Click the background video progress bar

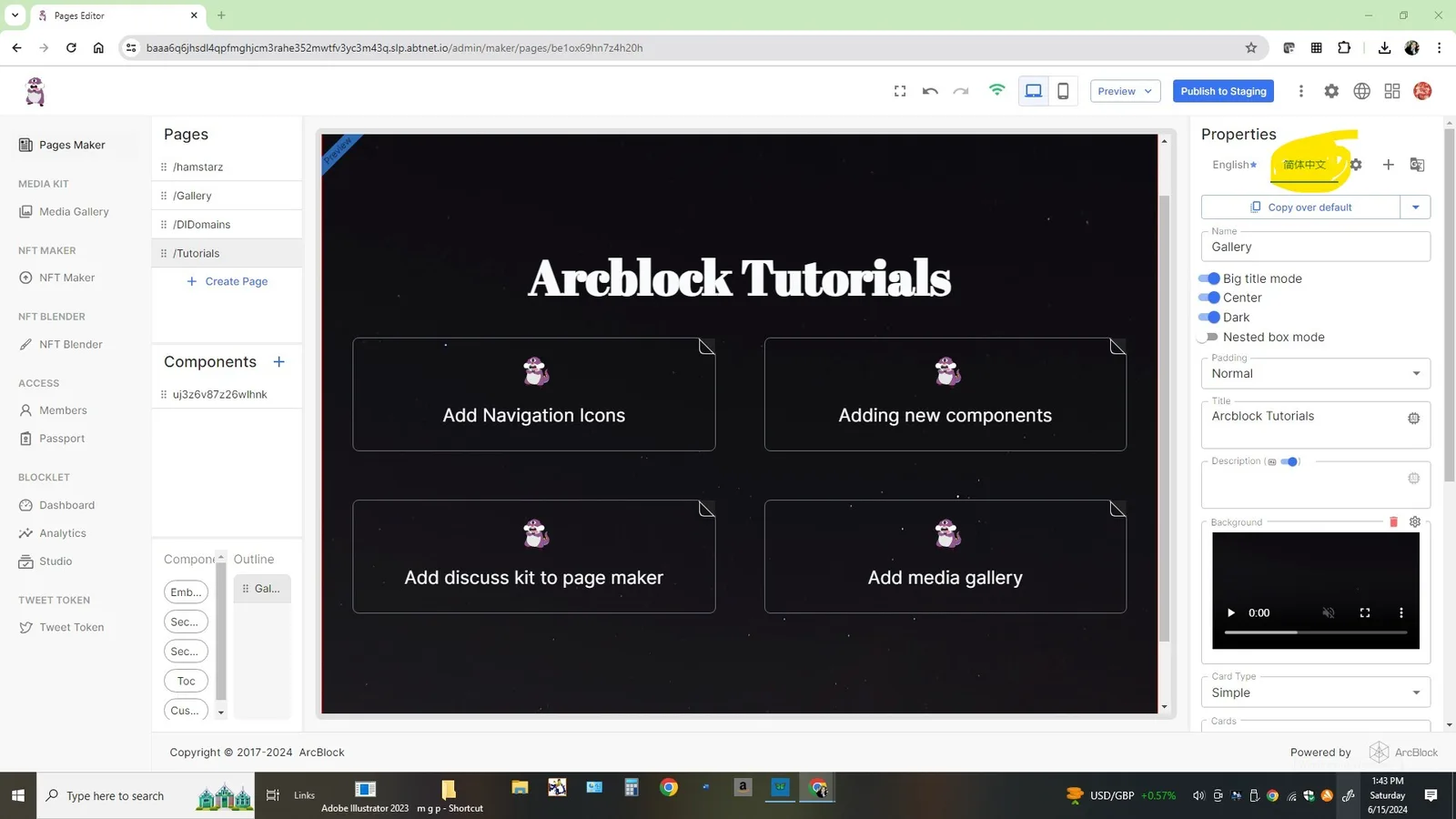[x=1316, y=632]
